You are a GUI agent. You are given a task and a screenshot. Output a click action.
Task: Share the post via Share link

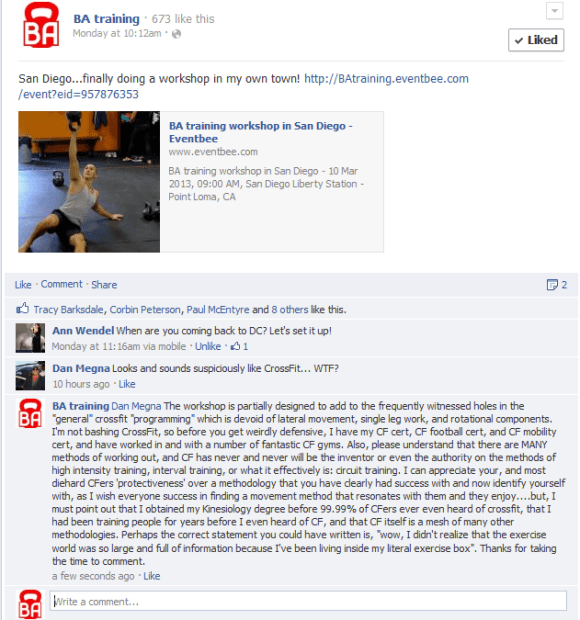(104, 285)
